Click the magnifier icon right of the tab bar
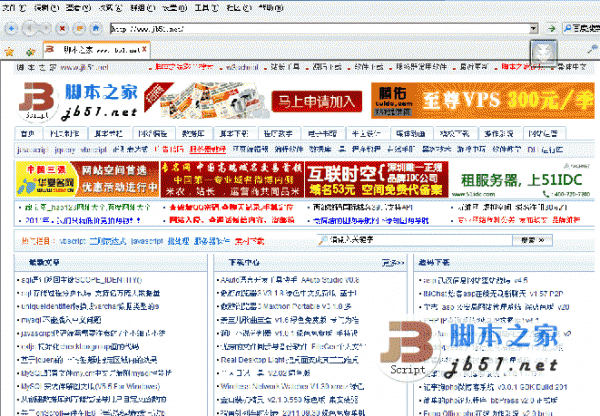Viewport: 600px width, 416px height. [592, 49]
